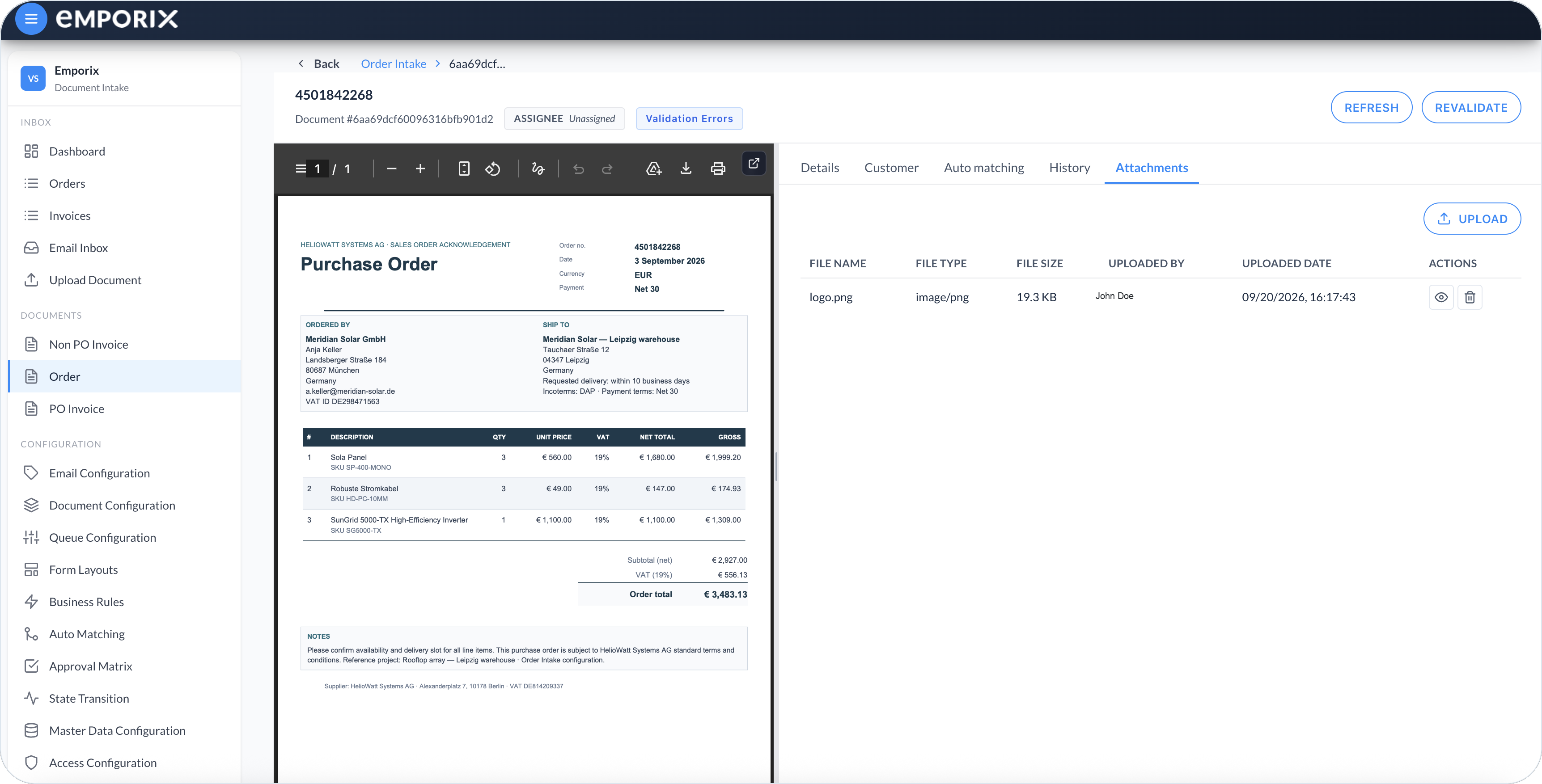Toggle the PDF sidebar list icon
Screen dimensions: 1542x784
click(301, 169)
